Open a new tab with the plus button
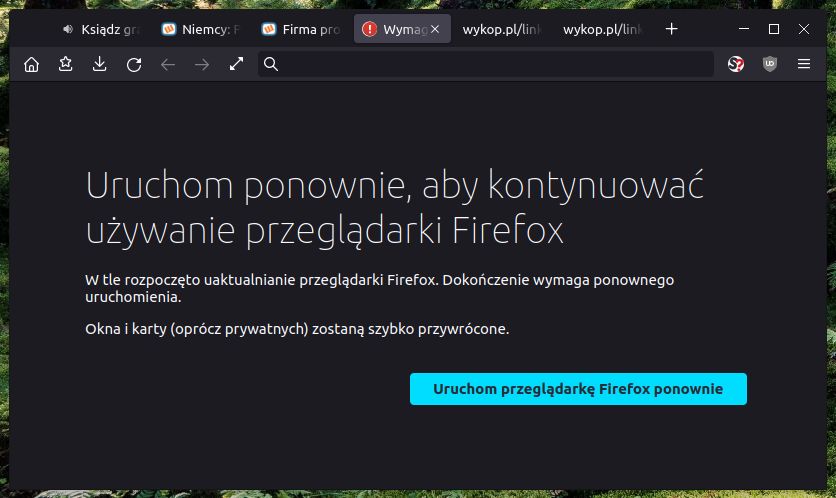The height and width of the screenshot is (498, 836). 672,29
